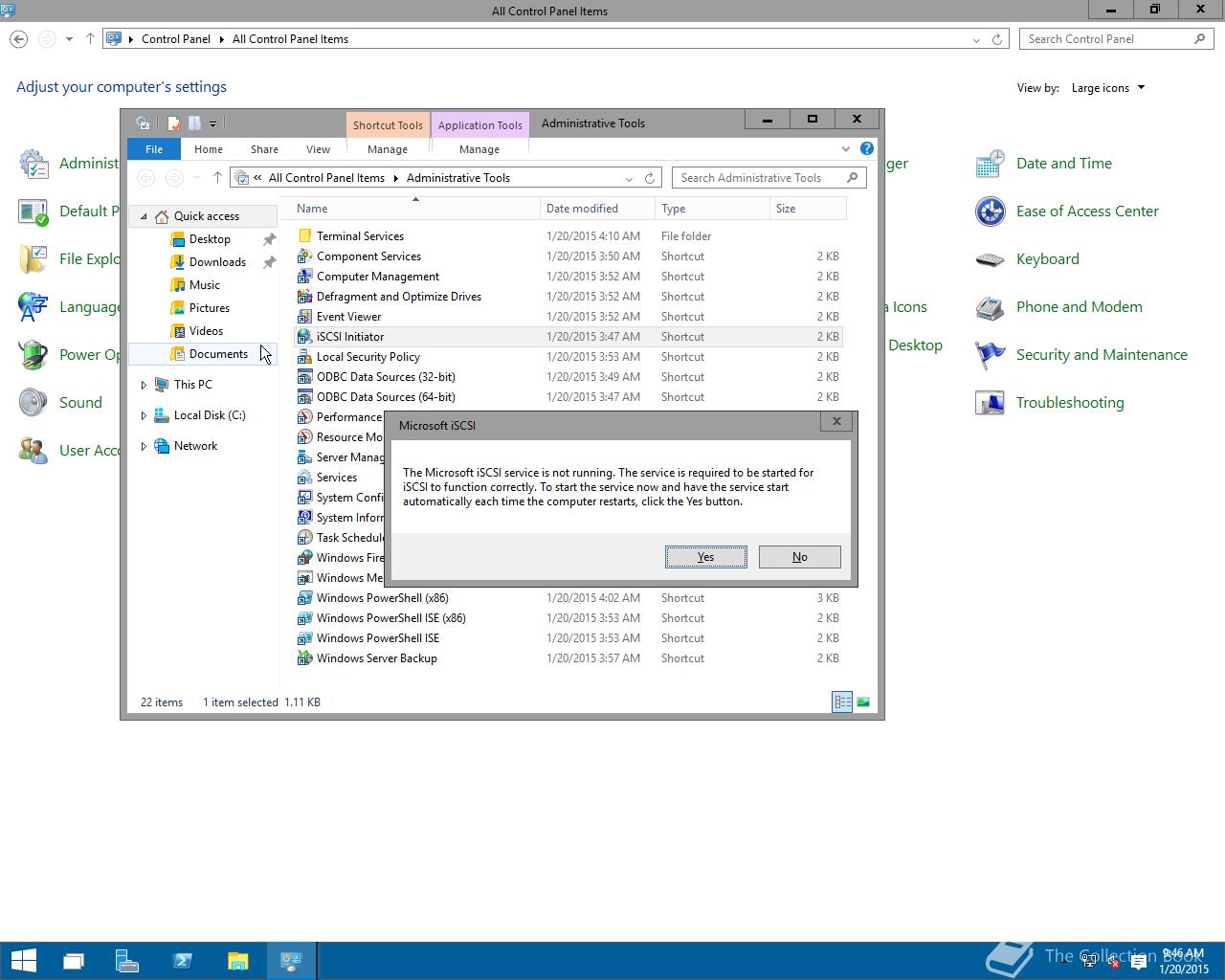The height and width of the screenshot is (980, 1225).
Task: Select Downloads in Quick access
Action: coord(217,262)
